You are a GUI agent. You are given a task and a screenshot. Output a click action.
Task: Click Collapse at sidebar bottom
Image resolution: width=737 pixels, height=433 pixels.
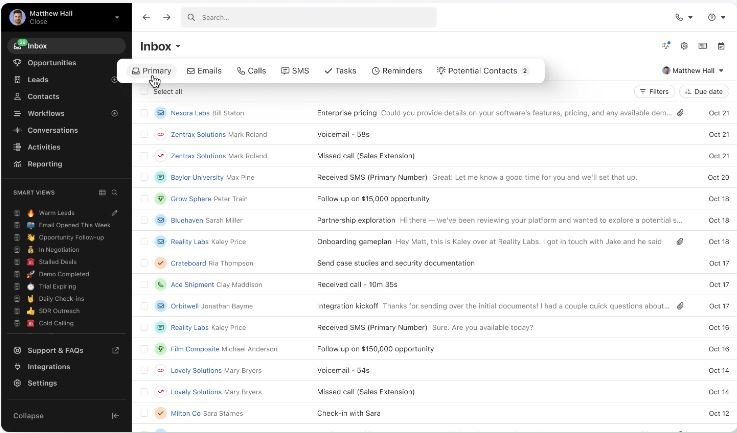tap(28, 416)
